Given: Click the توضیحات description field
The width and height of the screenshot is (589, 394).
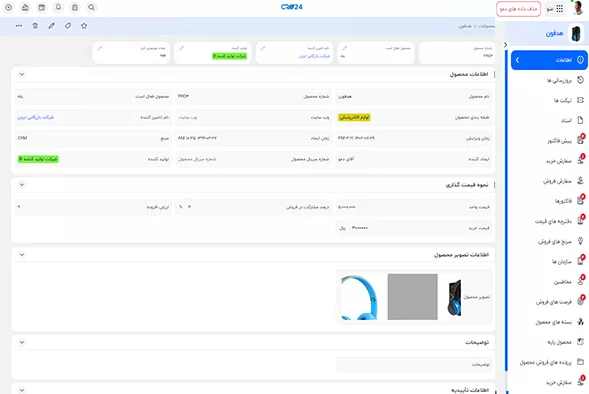Looking at the screenshot, I should [x=414, y=364].
